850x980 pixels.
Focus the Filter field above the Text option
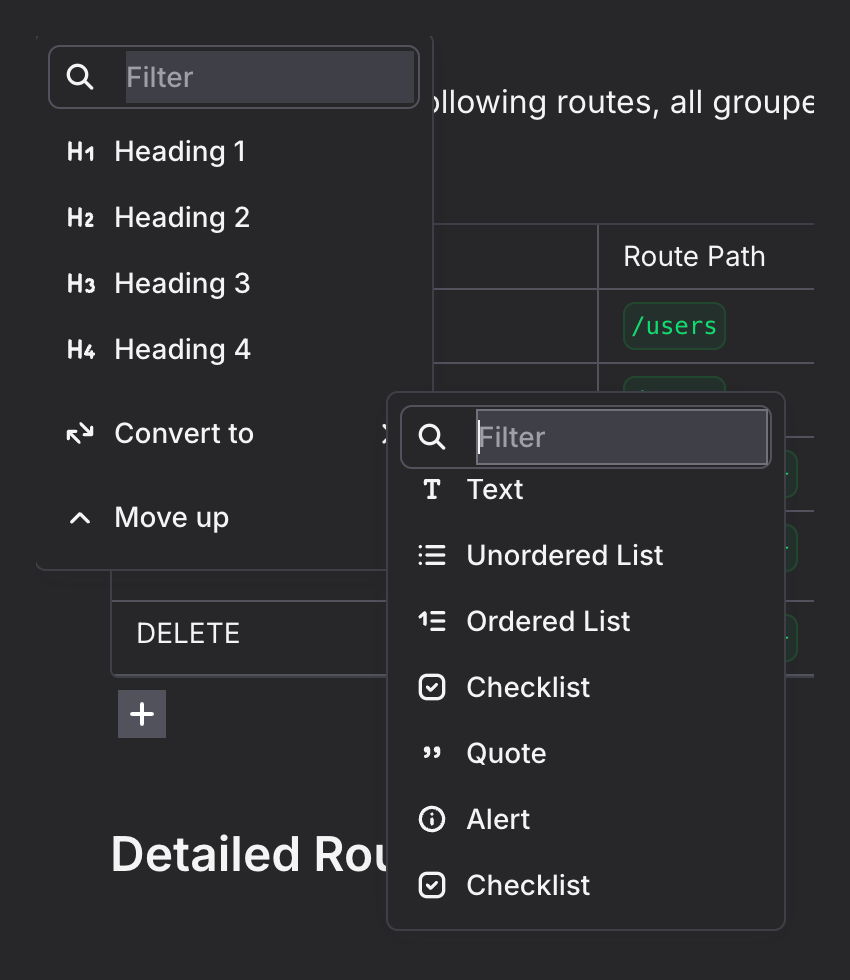[621, 437]
